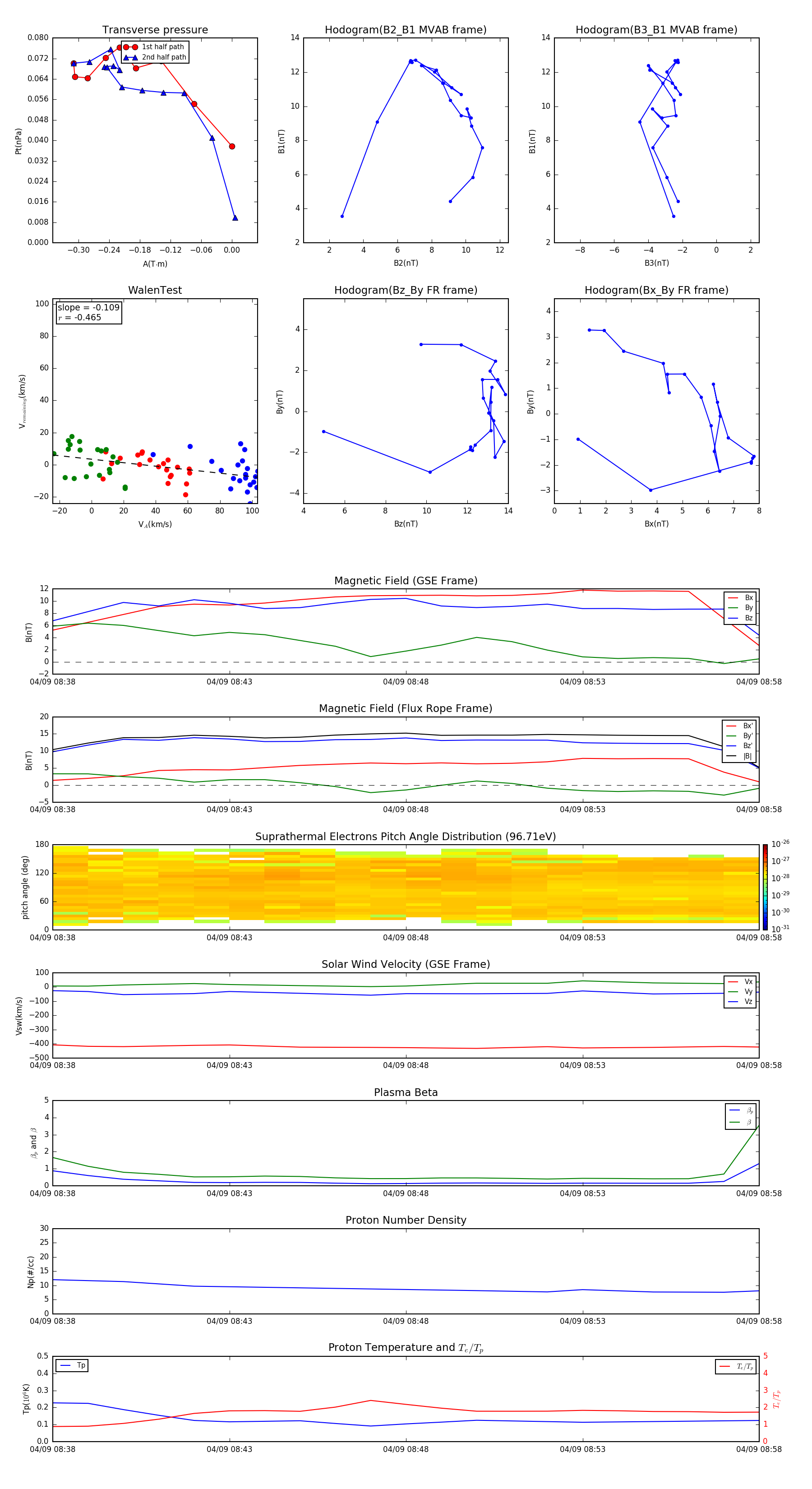This screenshot has width=812, height=1489.
Task: Click the 'Bx(nT)' x-axis label
Action: point(656,524)
